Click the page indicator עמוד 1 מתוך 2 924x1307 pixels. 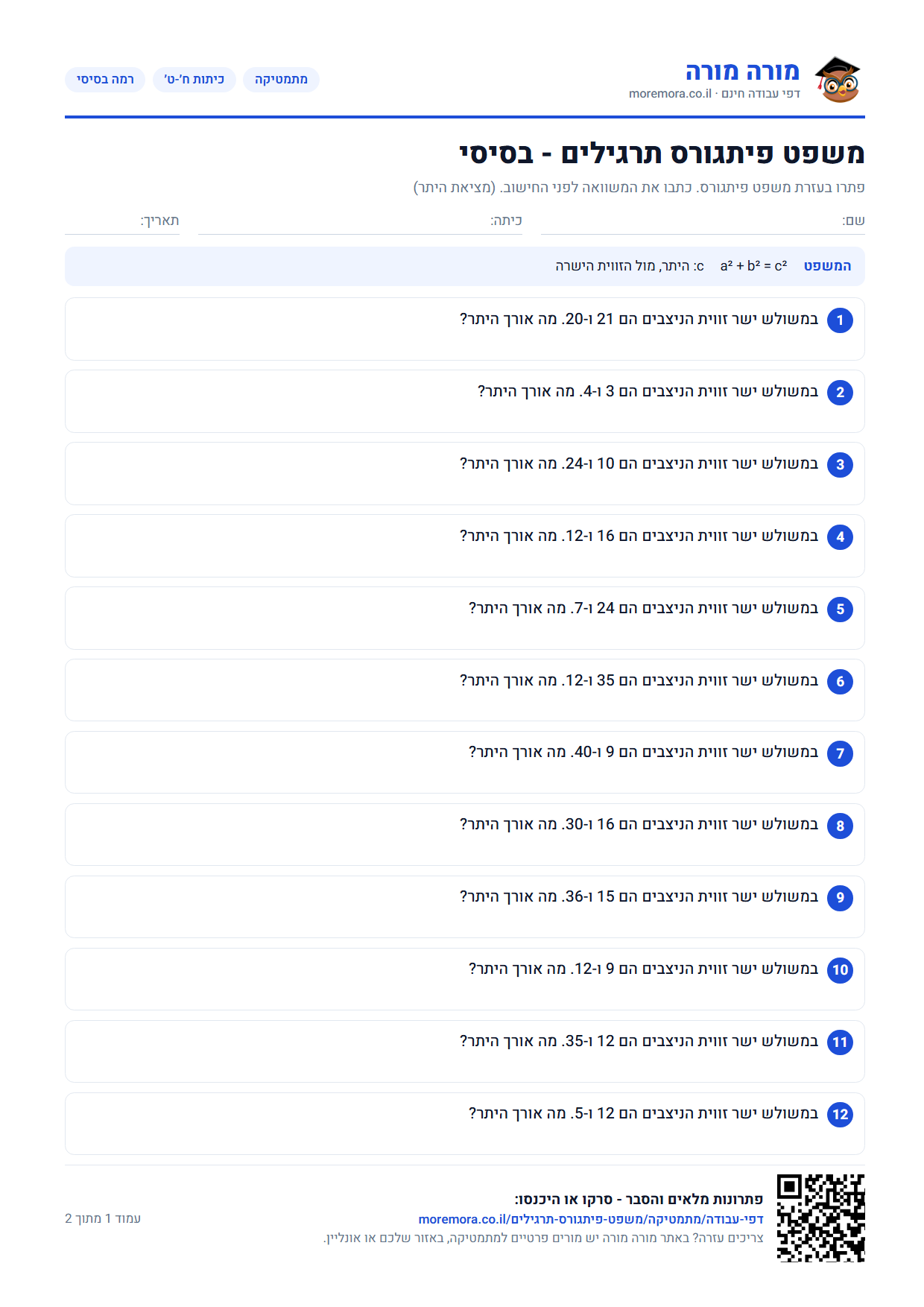103,1218
